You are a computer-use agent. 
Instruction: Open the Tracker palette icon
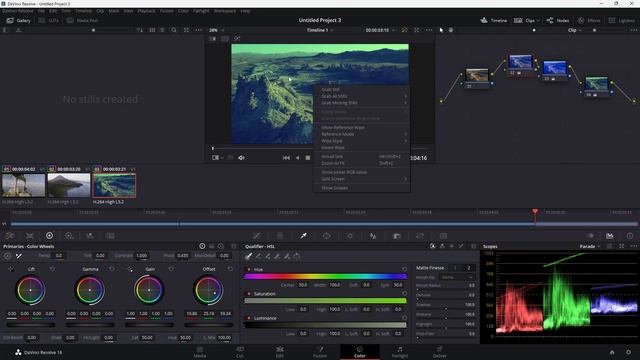coord(350,236)
